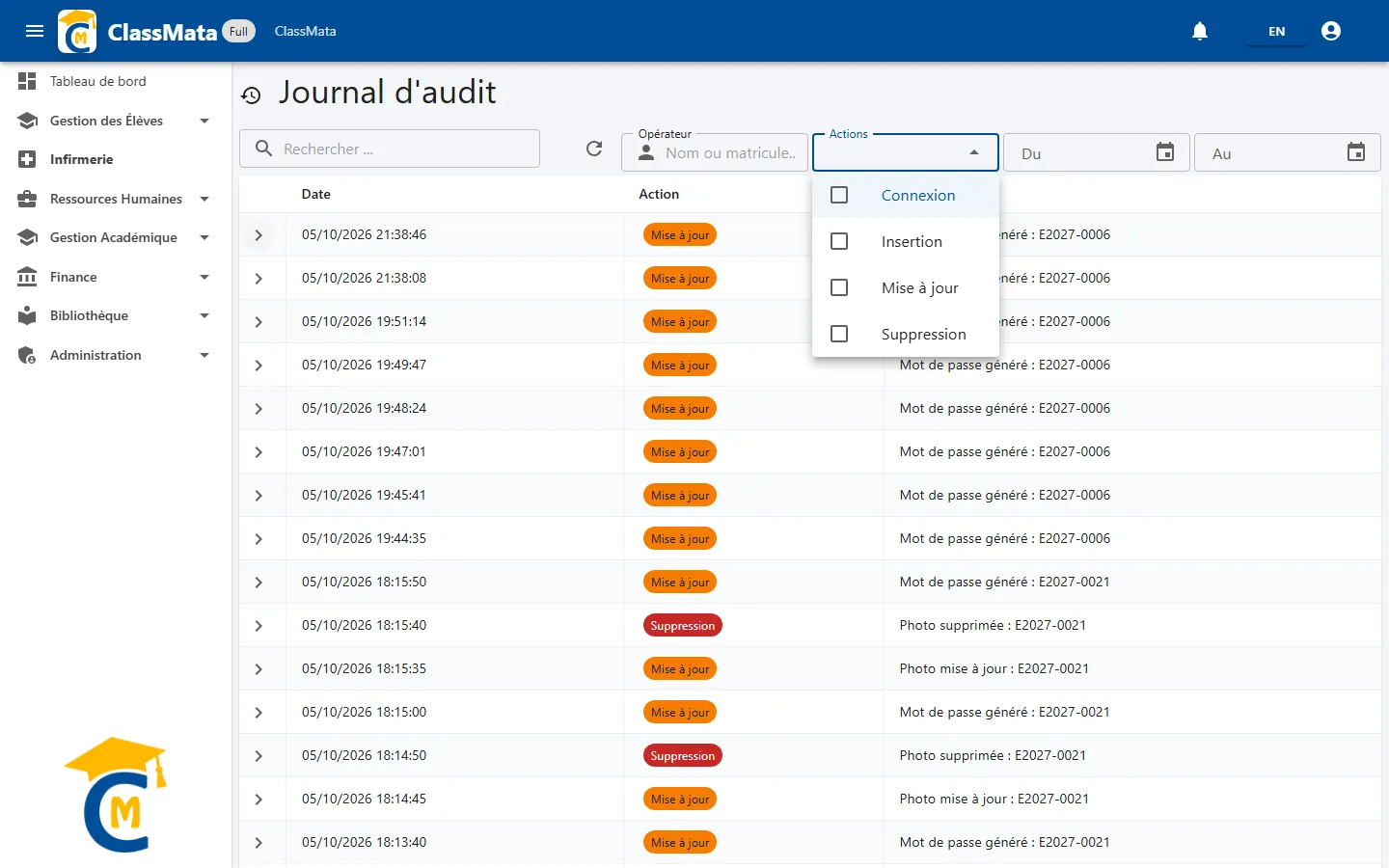Expand the Ressources Humaines submenu arrow
The height and width of the screenshot is (868, 1389).
[204, 199]
